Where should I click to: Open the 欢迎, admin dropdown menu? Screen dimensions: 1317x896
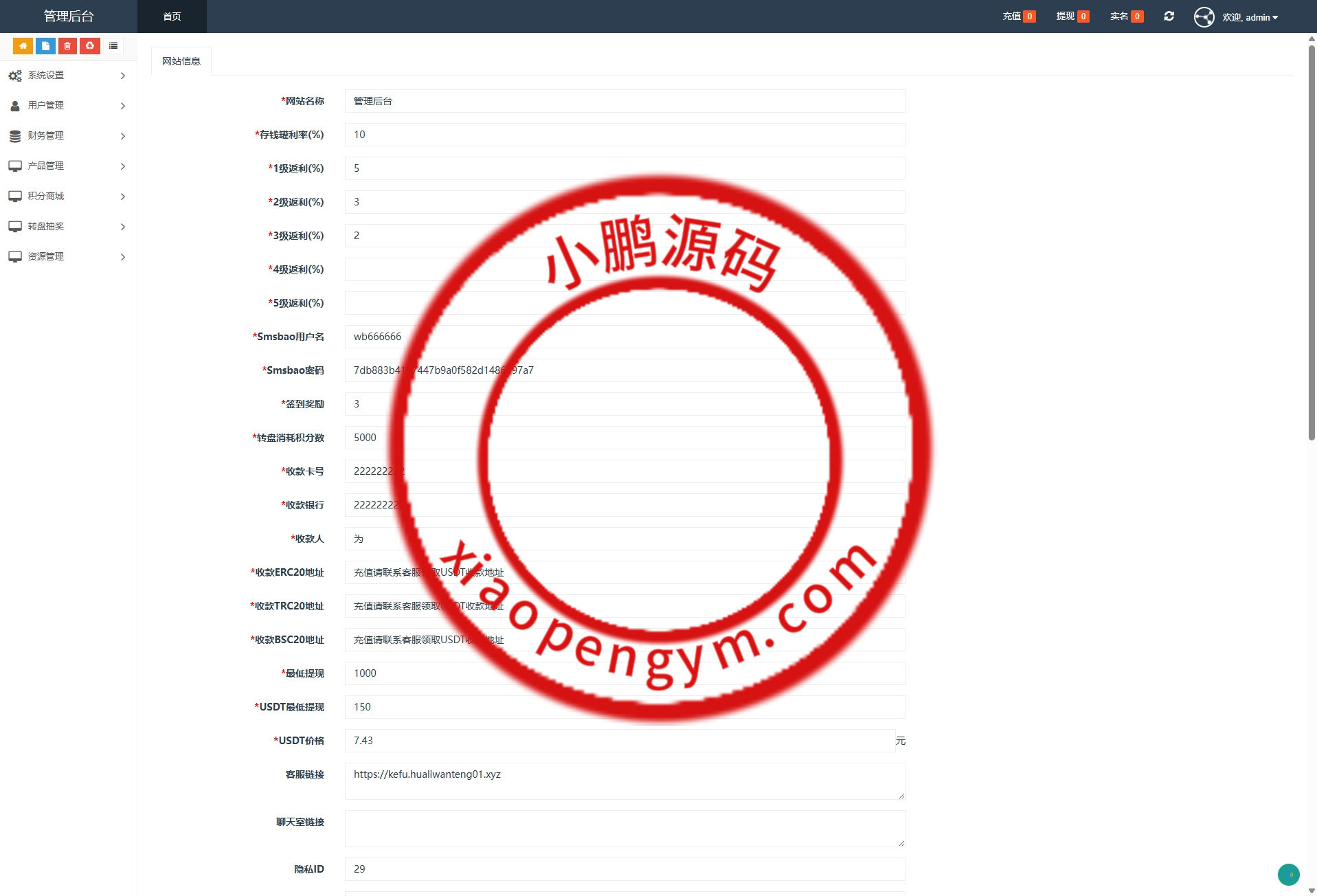pyautogui.click(x=1250, y=17)
